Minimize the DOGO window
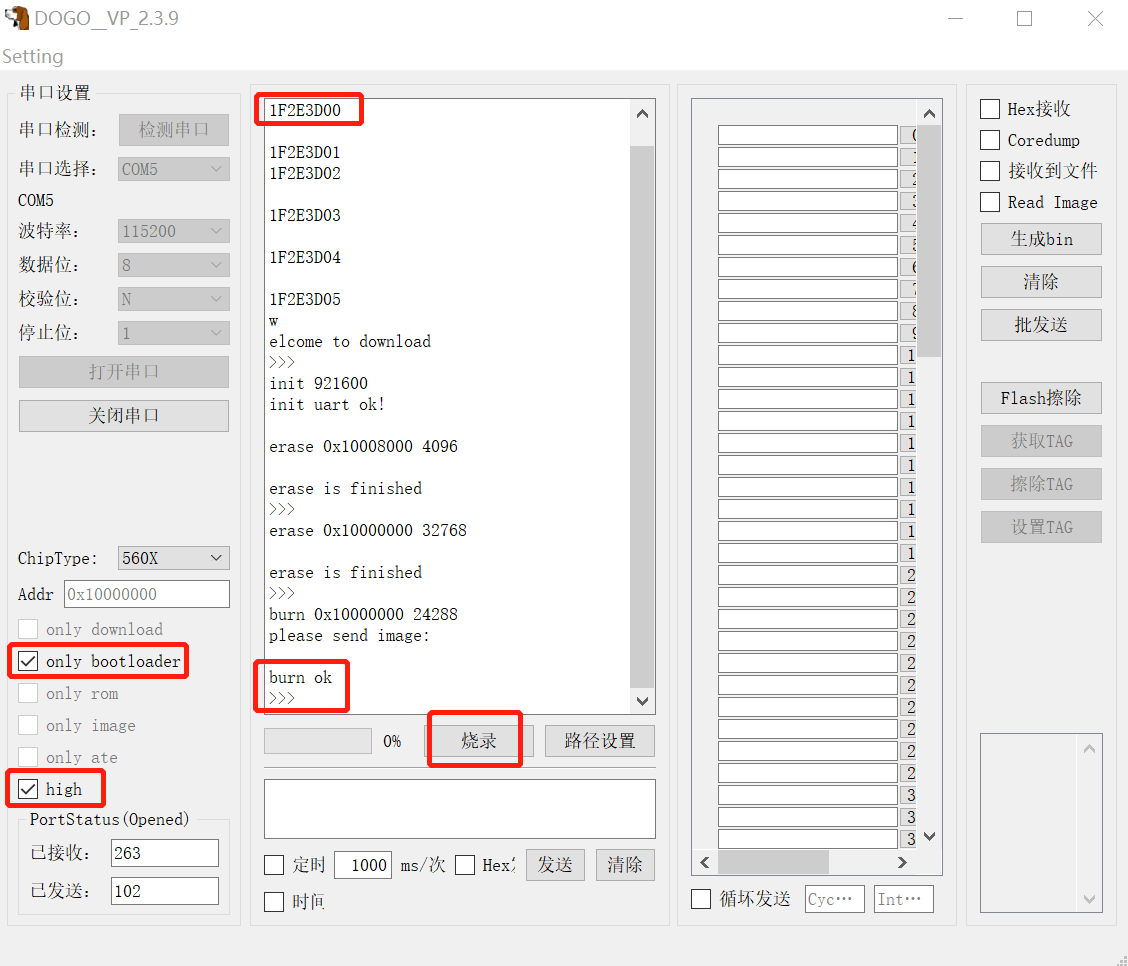This screenshot has width=1128, height=966. tap(955, 19)
